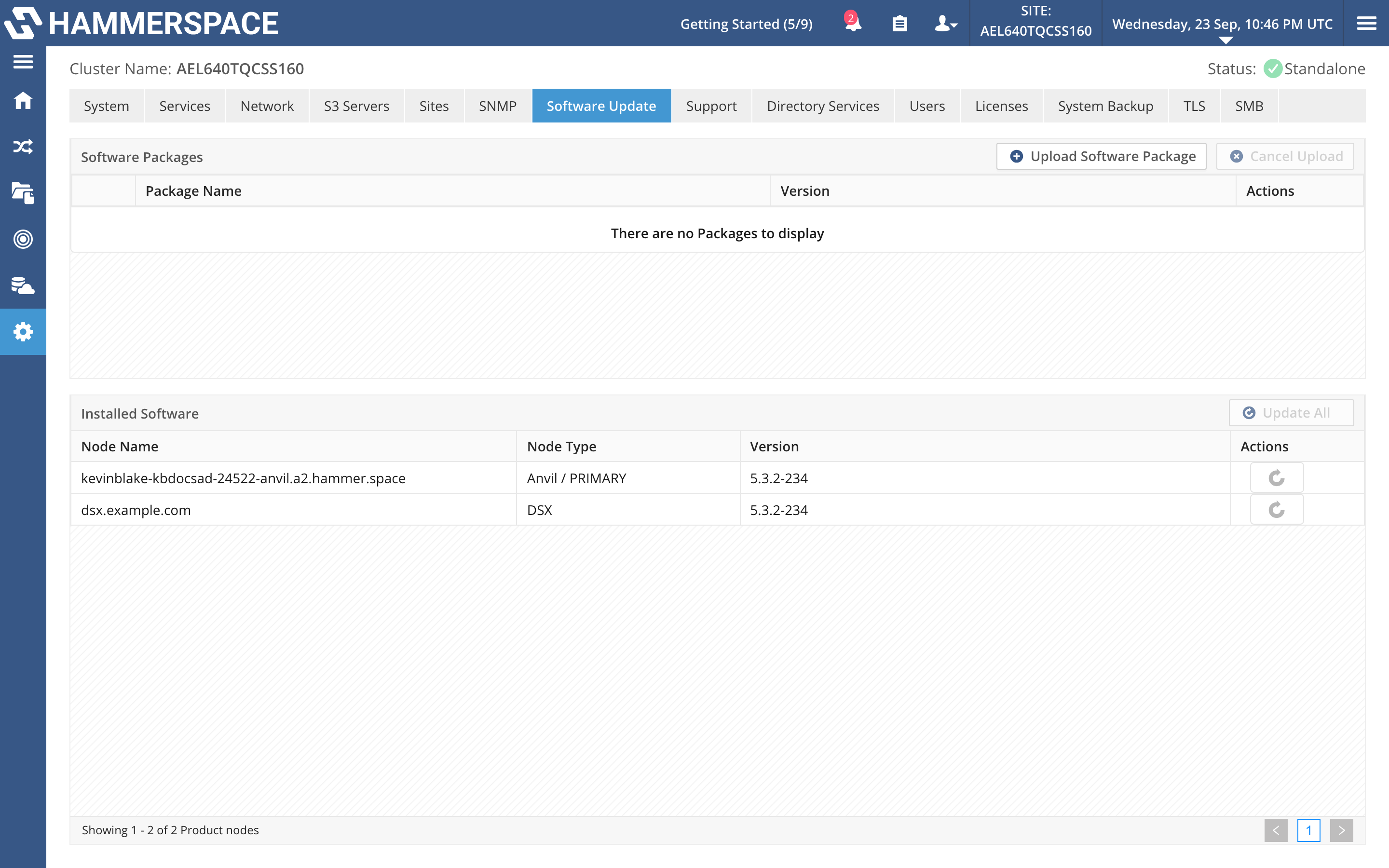Click Upload Software Package button
Screen dimensions: 1389x868
pyautogui.click(x=1102, y=156)
